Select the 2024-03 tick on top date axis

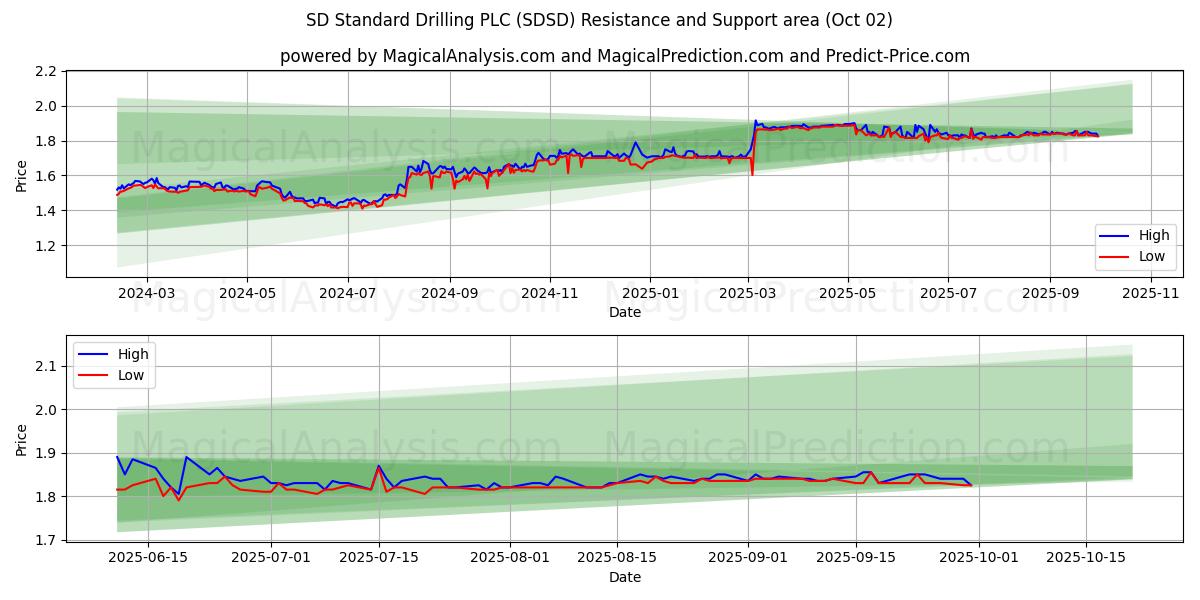click(147, 294)
